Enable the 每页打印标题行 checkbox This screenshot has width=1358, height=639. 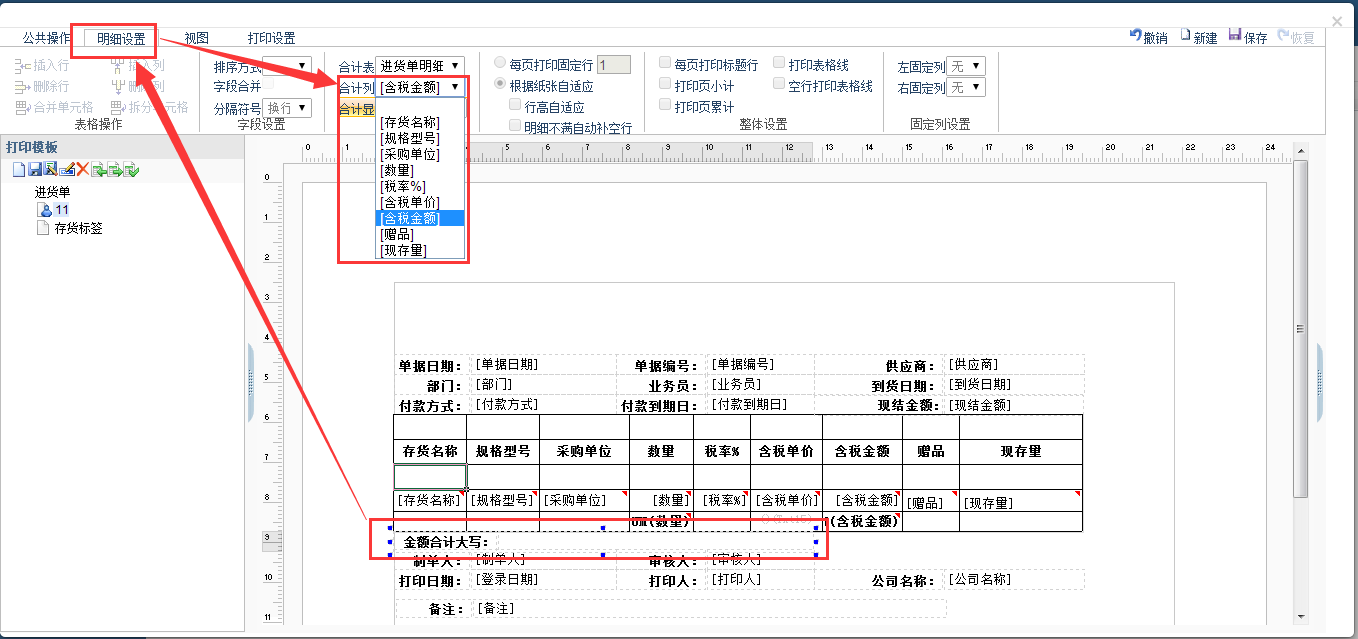coord(665,63)
